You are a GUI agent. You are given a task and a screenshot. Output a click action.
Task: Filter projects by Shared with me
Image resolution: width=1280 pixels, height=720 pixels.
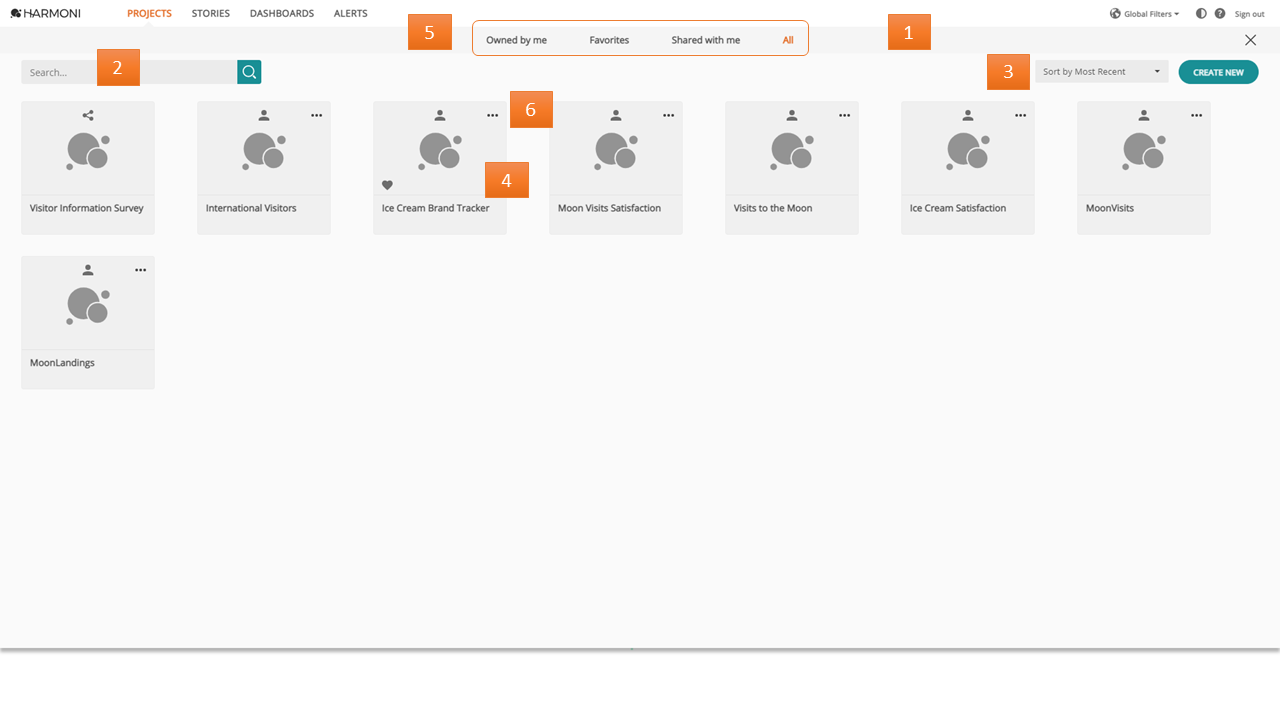706,40
